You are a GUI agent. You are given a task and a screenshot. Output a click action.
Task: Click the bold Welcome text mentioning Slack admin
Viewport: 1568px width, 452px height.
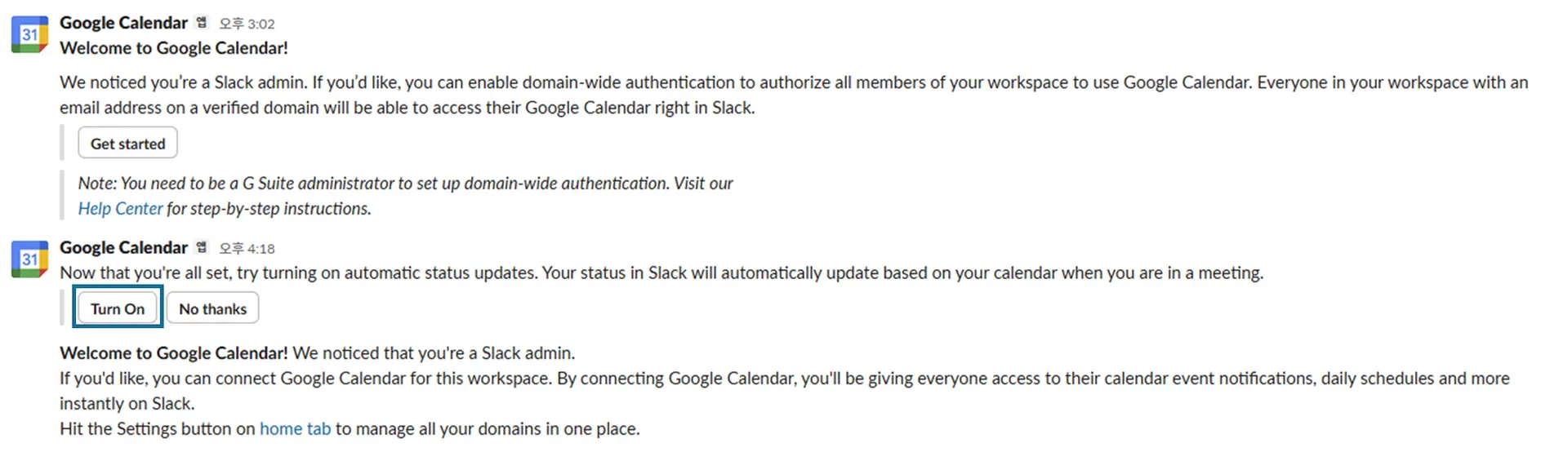pos(173,353)
